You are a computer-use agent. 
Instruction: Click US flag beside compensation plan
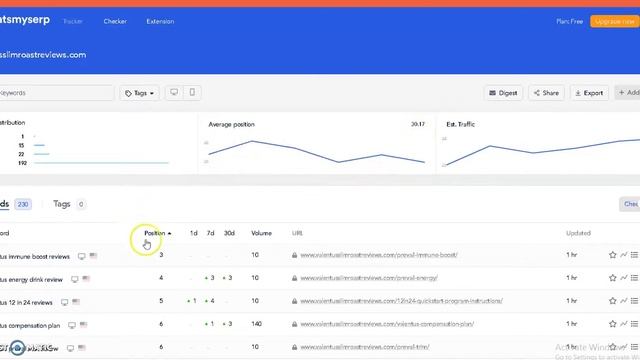[83, 324]
